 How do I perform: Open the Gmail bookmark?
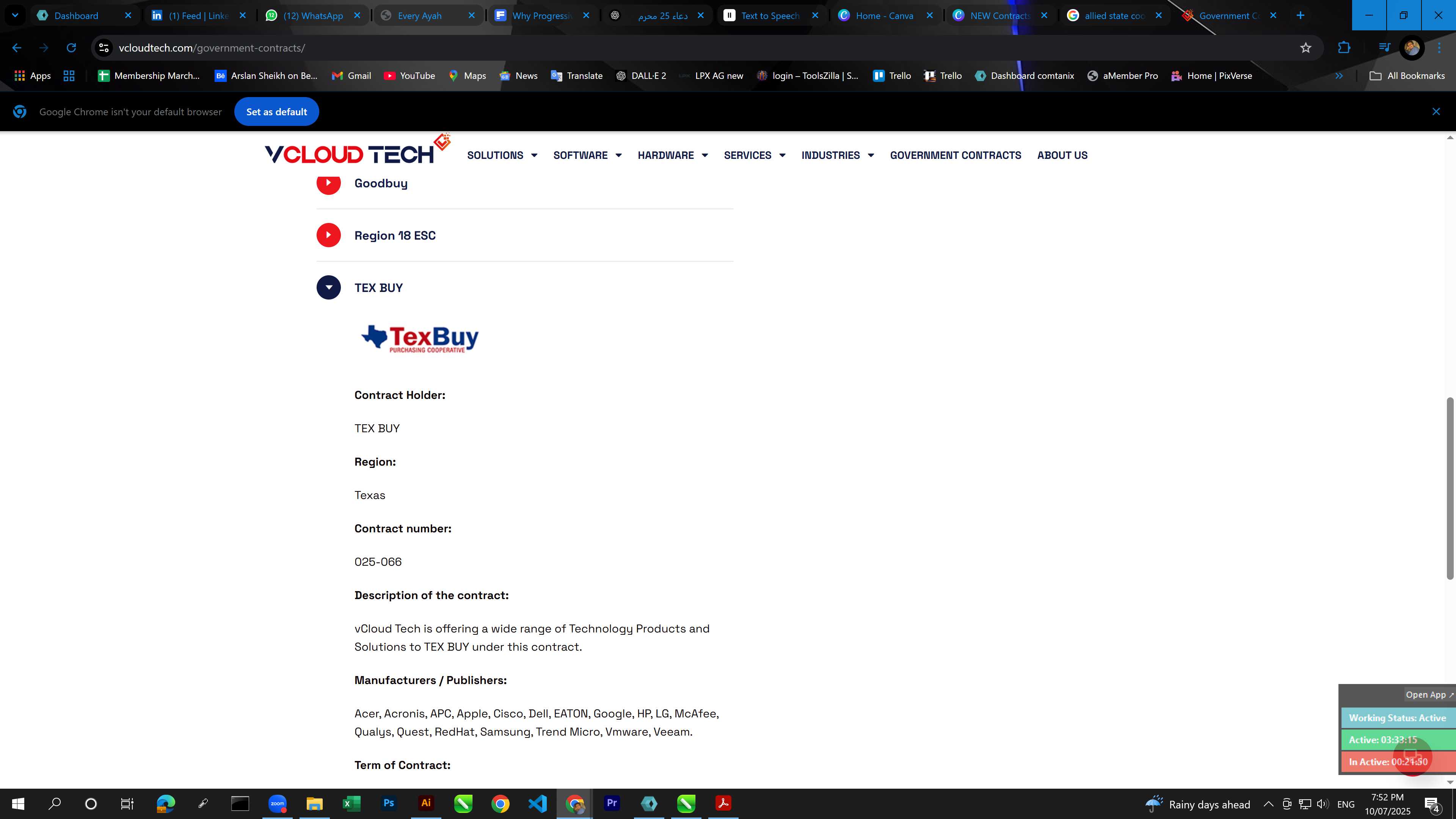351,76
